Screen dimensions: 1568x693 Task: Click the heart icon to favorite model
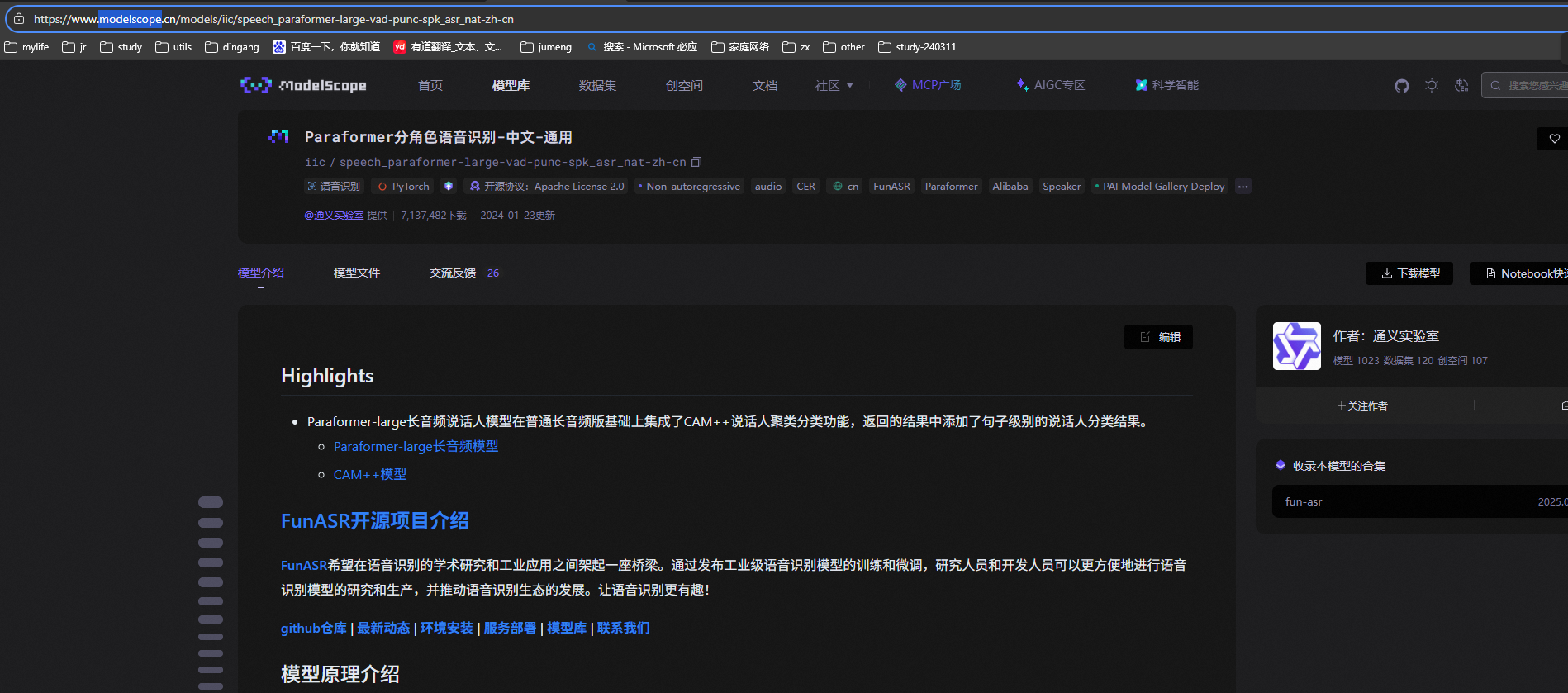[x=1554, y=139]
